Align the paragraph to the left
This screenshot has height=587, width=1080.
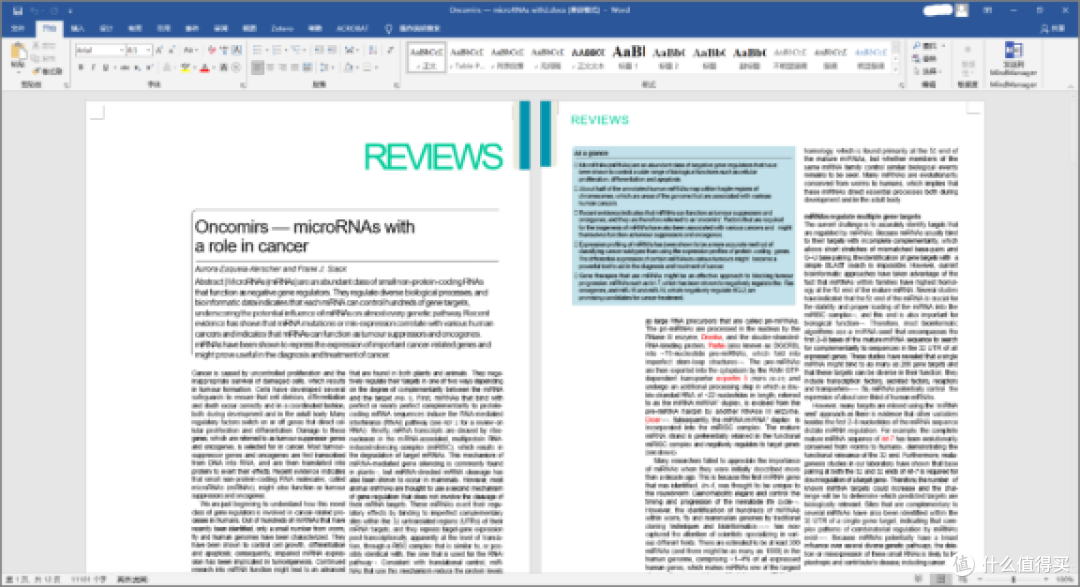coord(257,68)
